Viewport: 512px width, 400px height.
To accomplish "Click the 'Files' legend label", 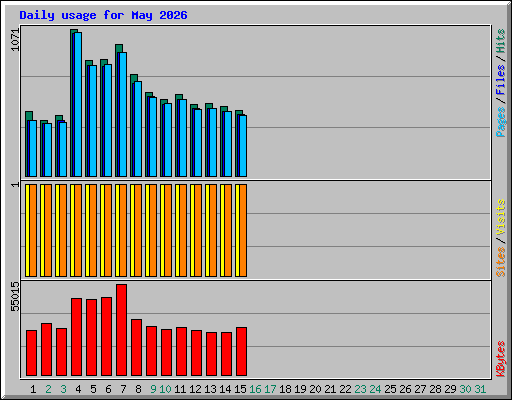I will [x=500, y=80].
